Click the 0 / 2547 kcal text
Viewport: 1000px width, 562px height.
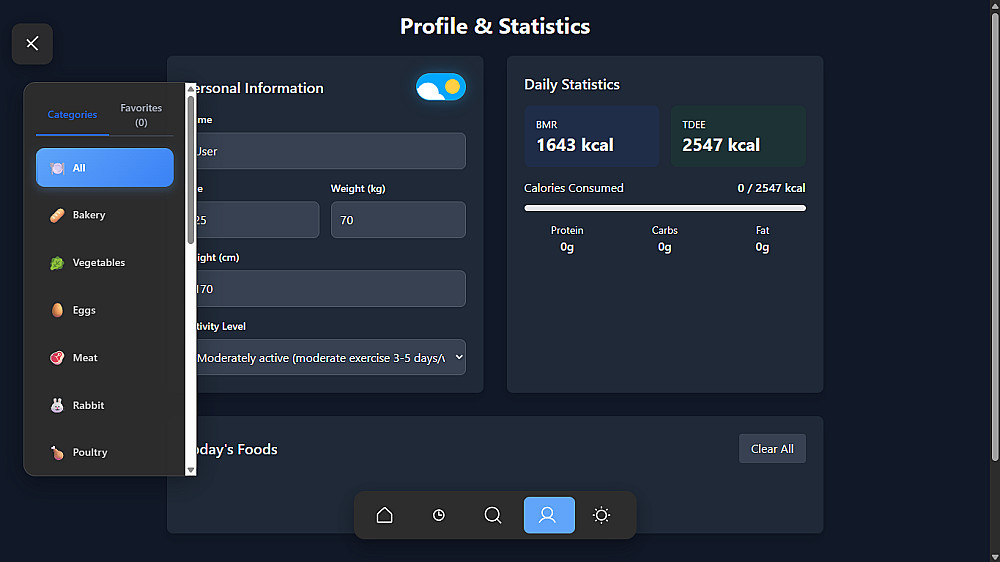click(x=771, y=188)
